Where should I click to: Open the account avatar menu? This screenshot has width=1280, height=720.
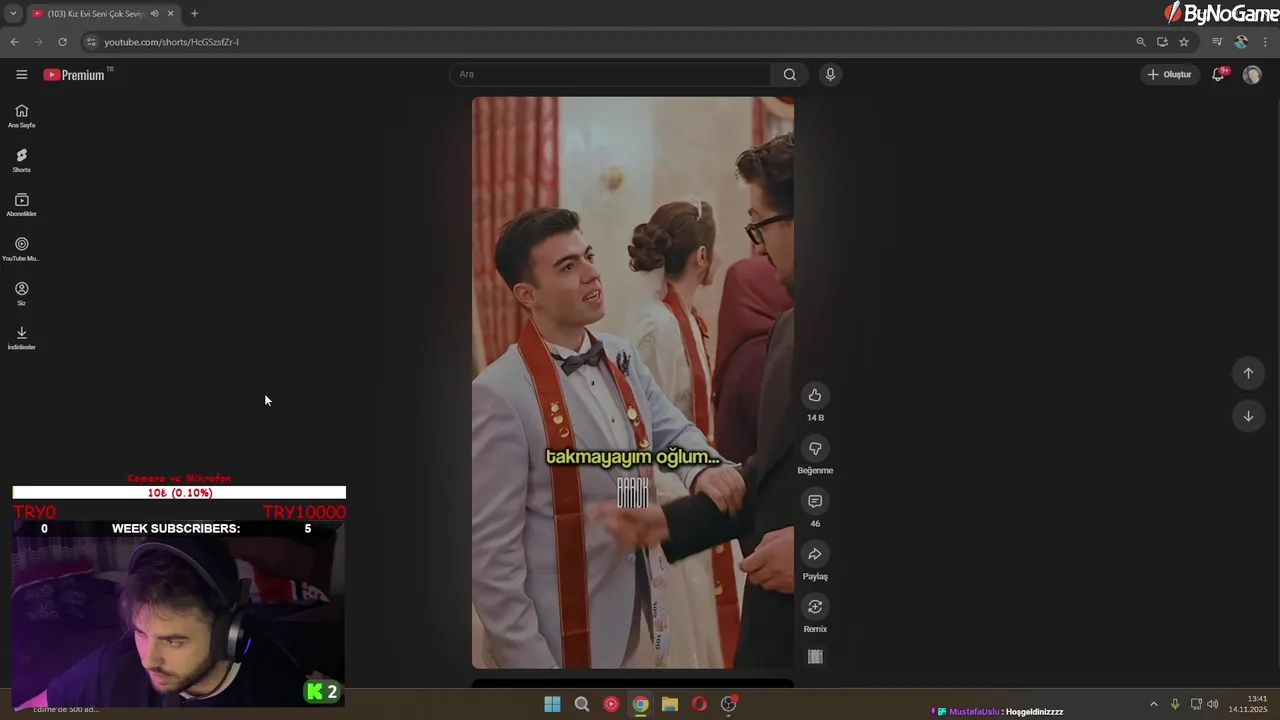pyautogui.click(x=1252, y=75)
